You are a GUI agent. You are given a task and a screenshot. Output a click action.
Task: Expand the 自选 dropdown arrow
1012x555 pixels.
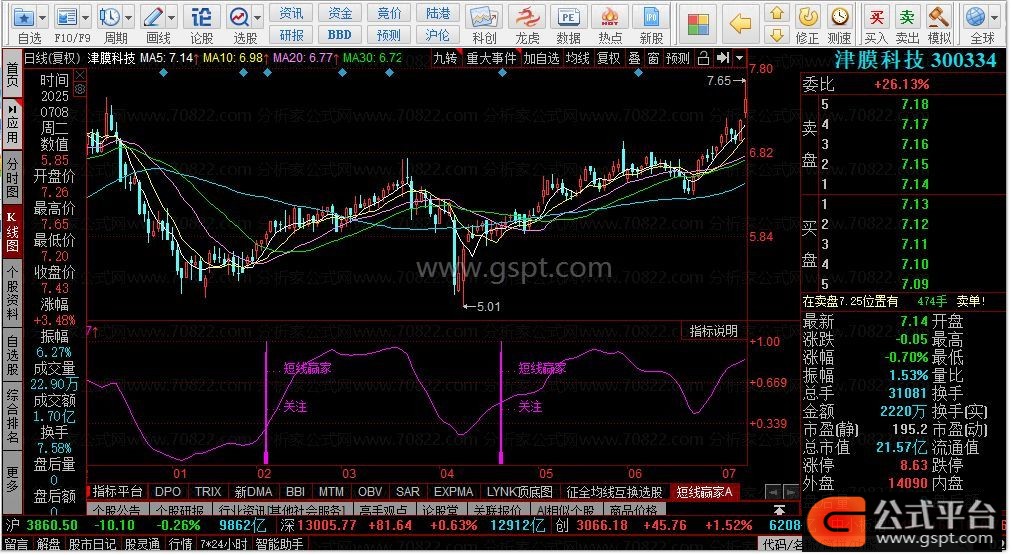point(43,17)
